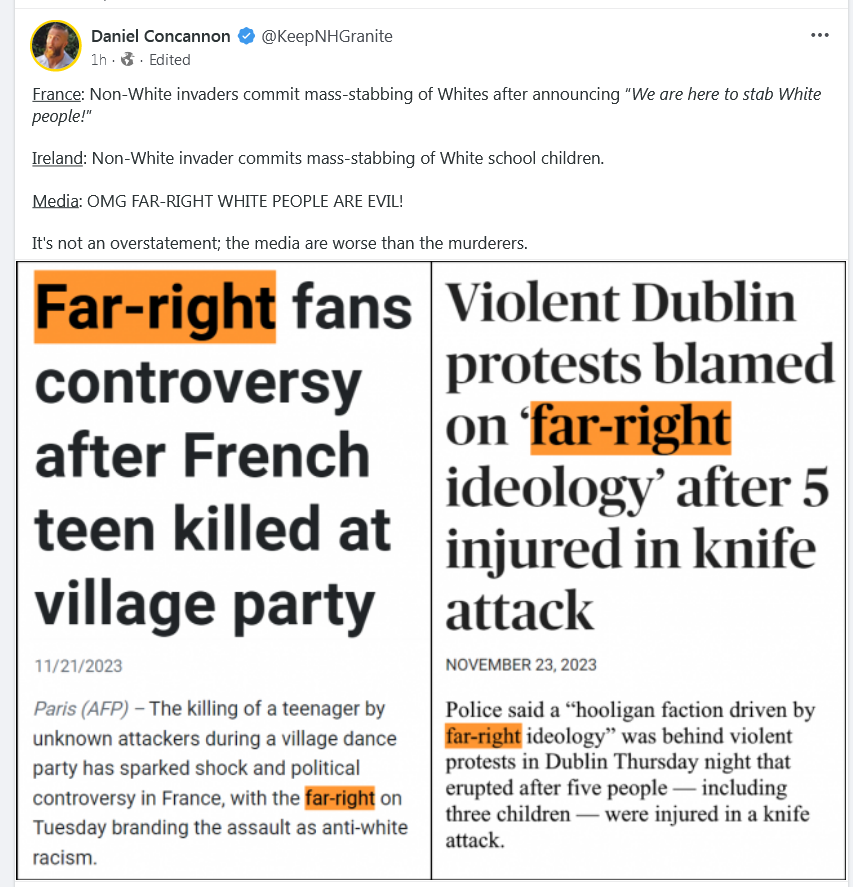Click the highlighted Far-right word in left headline
The height and width of the screenshot is (892, 858).
pos(155,308)
